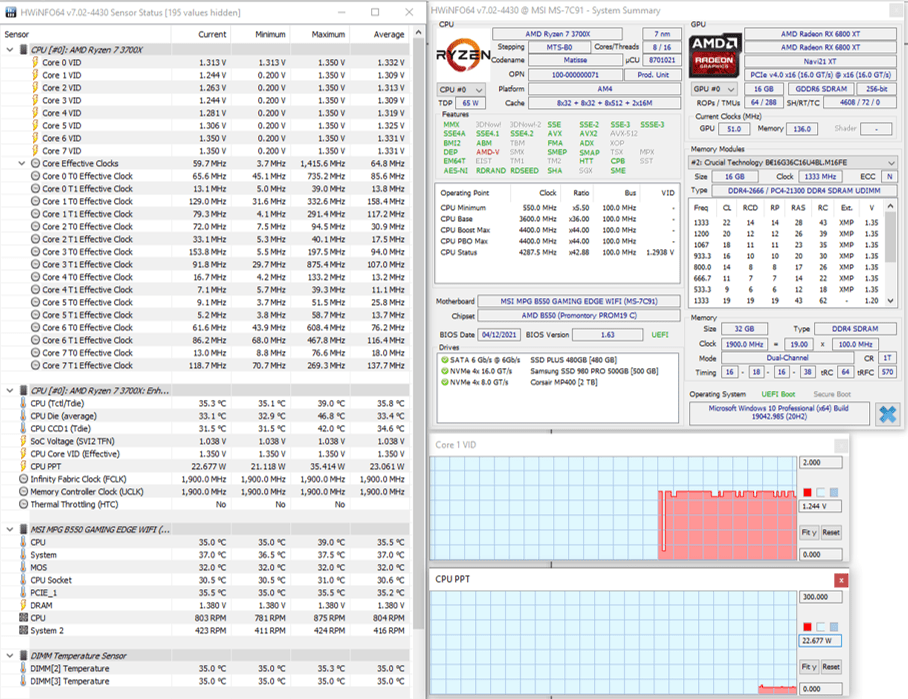The width and height of the screenshot is (908, 699).
Task: Click the clock icon next to Infinity Fabric Clock (FCLK)
Action: pyautogui.click(x=23, y=479)
